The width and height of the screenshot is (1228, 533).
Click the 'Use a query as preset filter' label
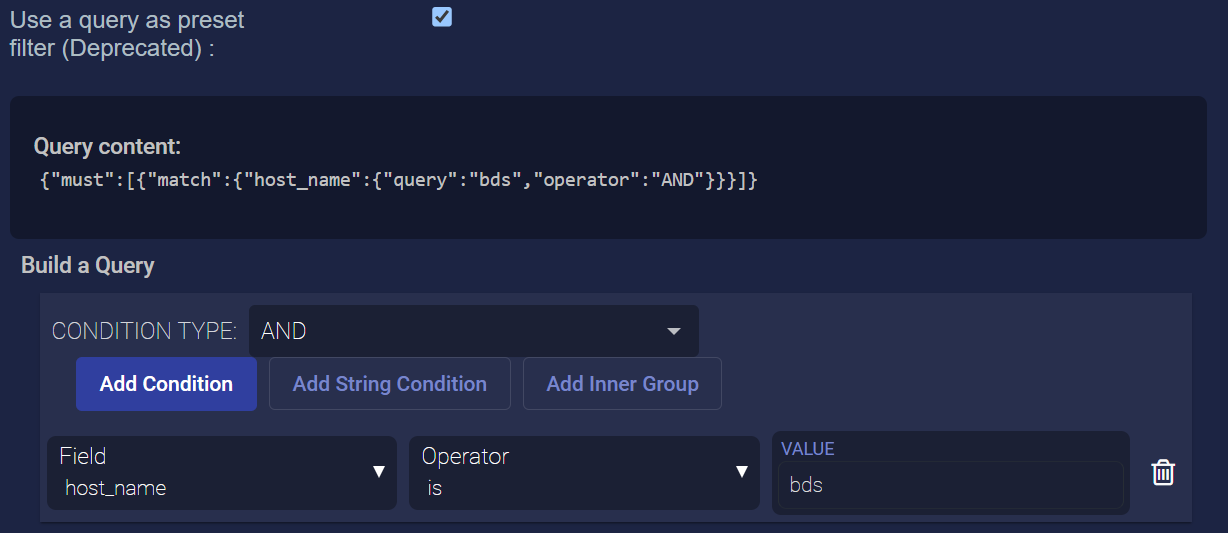[x=127, y=33]
